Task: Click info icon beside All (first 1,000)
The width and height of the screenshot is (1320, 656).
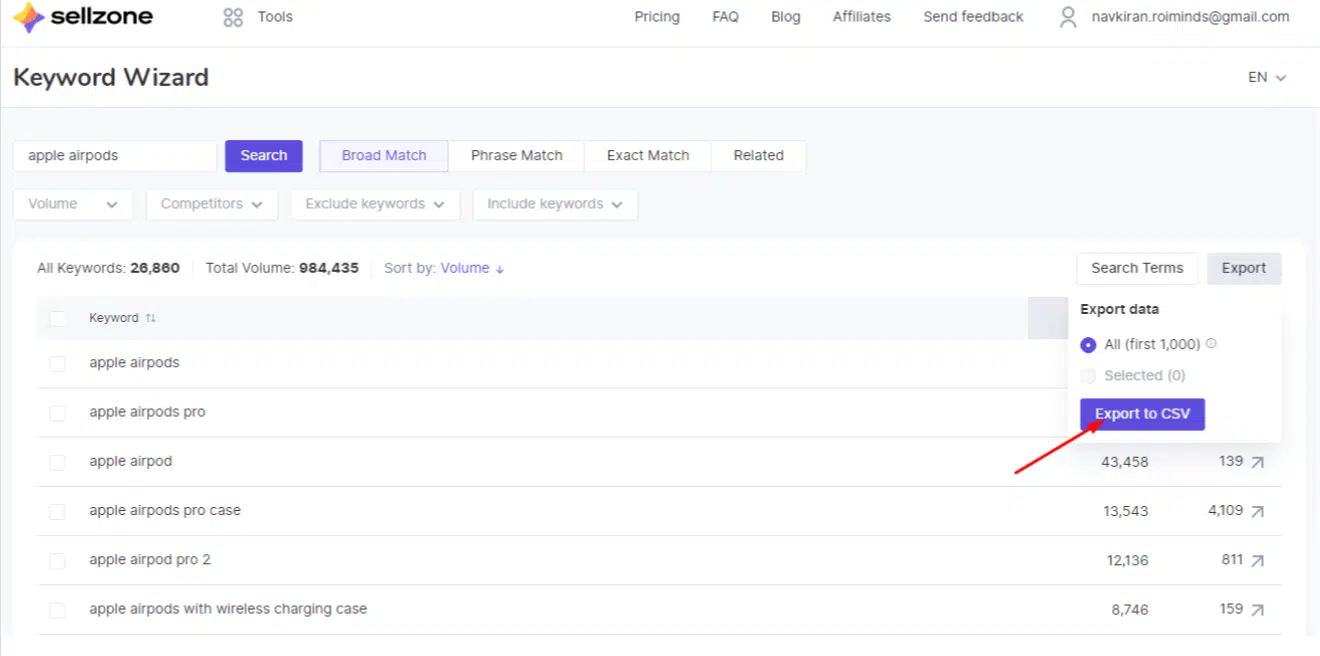Action: coord(1211,344)
